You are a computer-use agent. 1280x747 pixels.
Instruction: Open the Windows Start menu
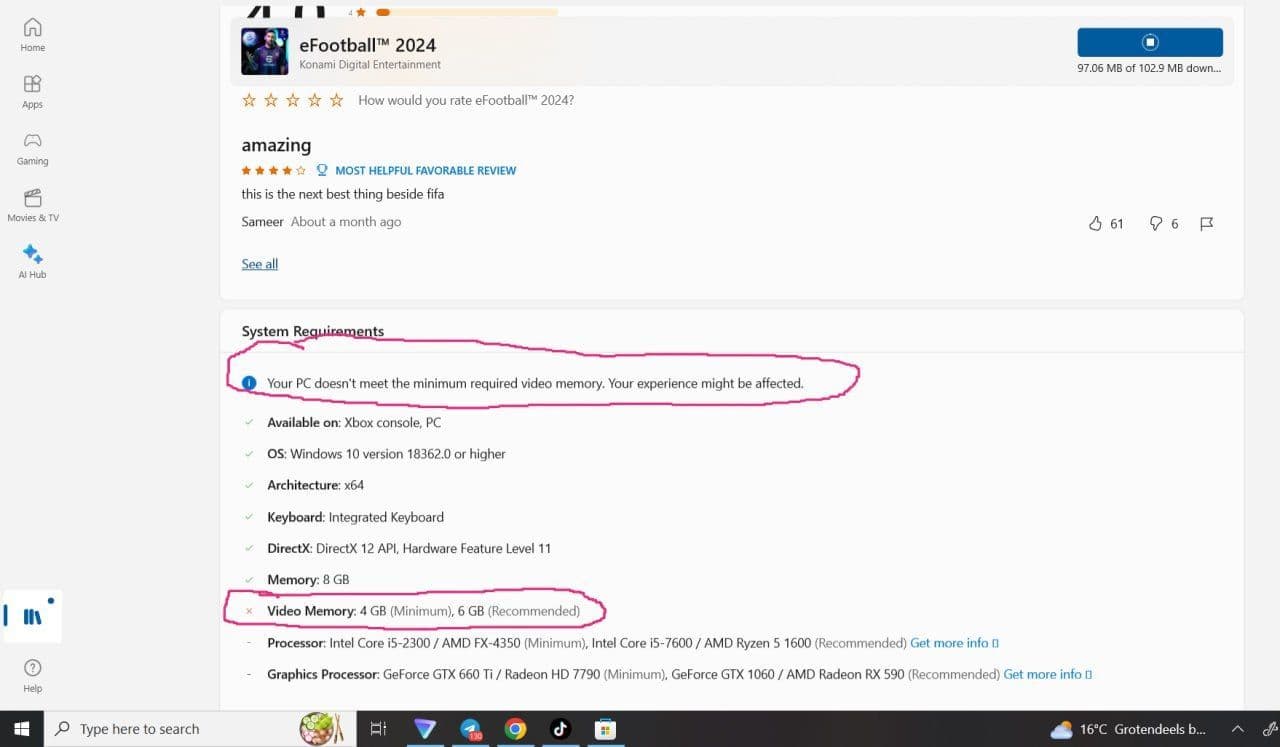coord(22,729)
